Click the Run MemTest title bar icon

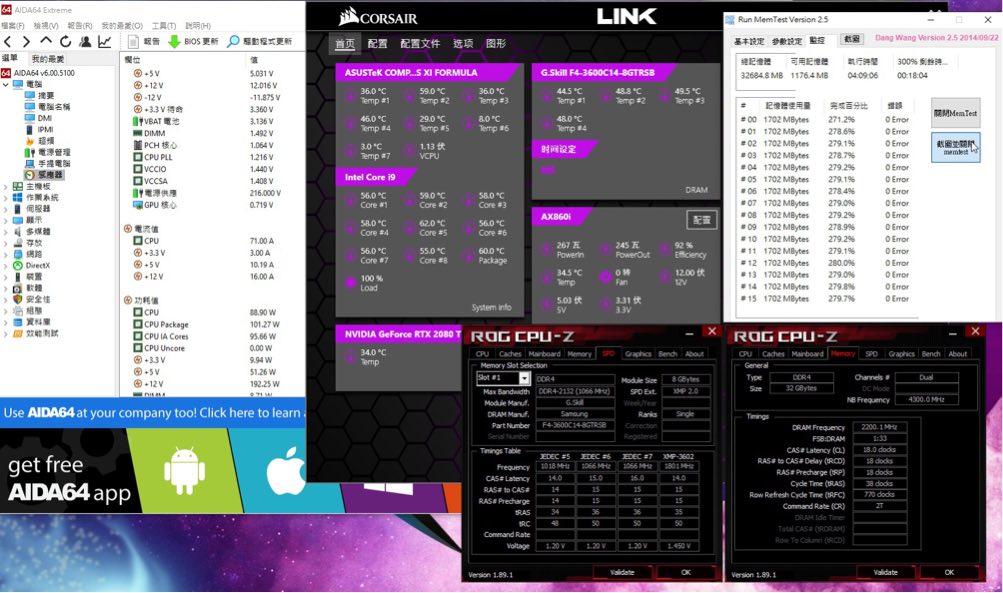pos(730,20)
